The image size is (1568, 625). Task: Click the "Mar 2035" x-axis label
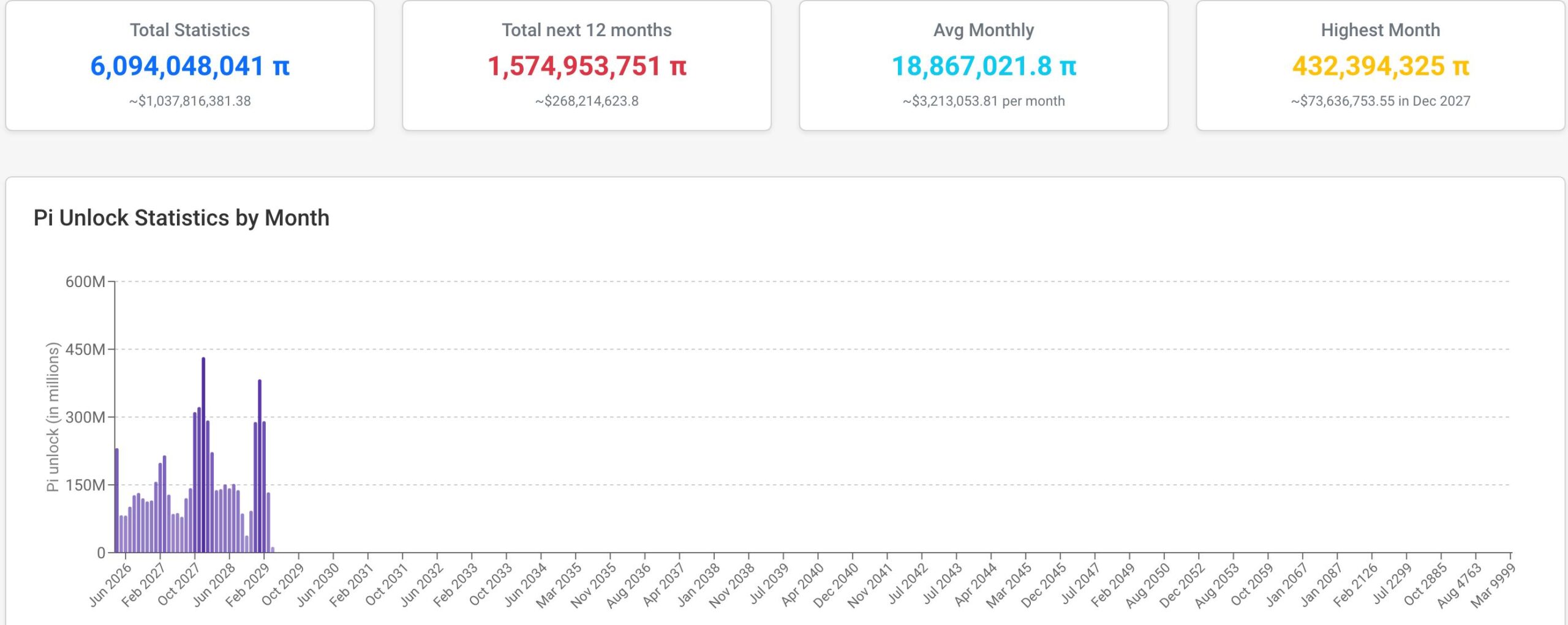pyautogui.click(x=559, y=585)
